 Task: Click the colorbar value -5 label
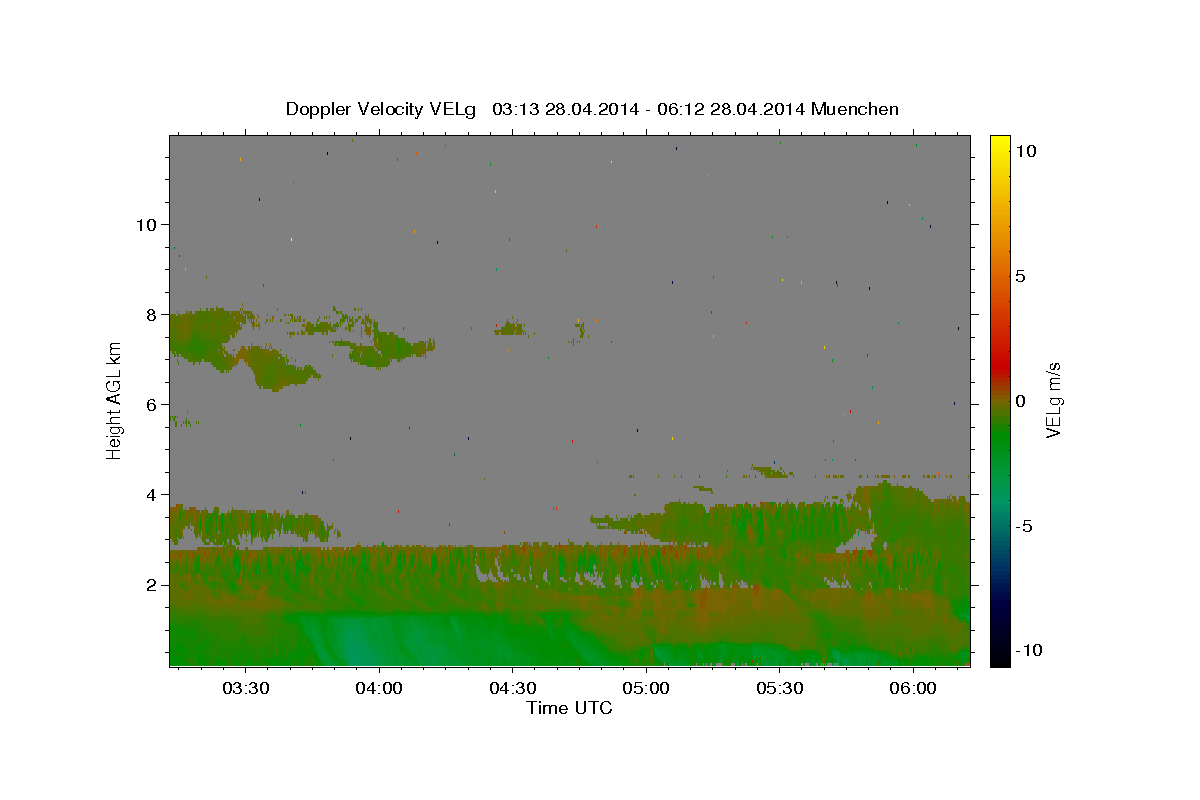(1023, 526)
